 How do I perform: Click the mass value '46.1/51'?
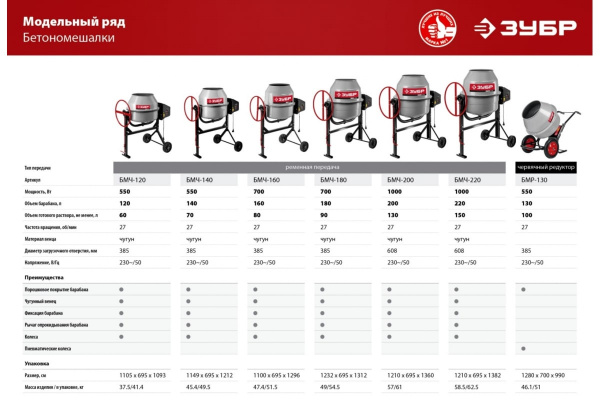(531, 387)
